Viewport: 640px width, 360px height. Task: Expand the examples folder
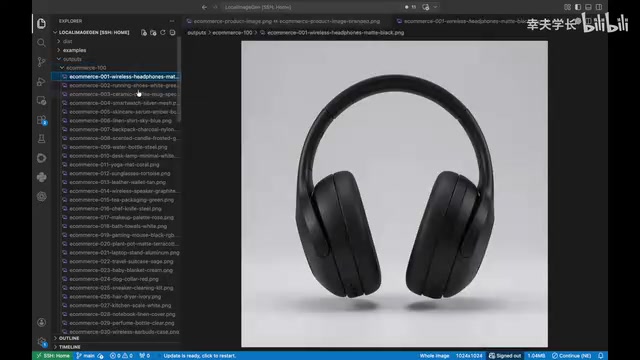[74, 50]
